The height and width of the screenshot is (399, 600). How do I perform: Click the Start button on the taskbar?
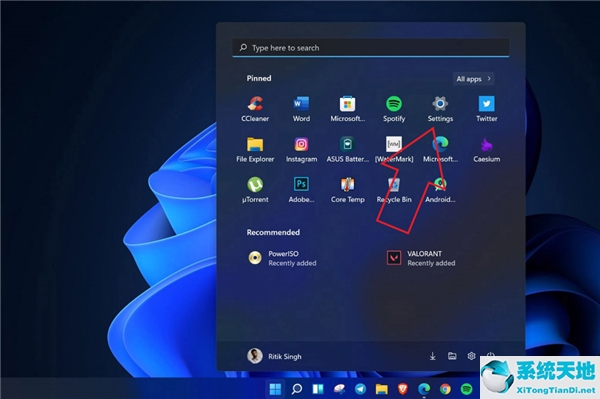coord(275,389)
